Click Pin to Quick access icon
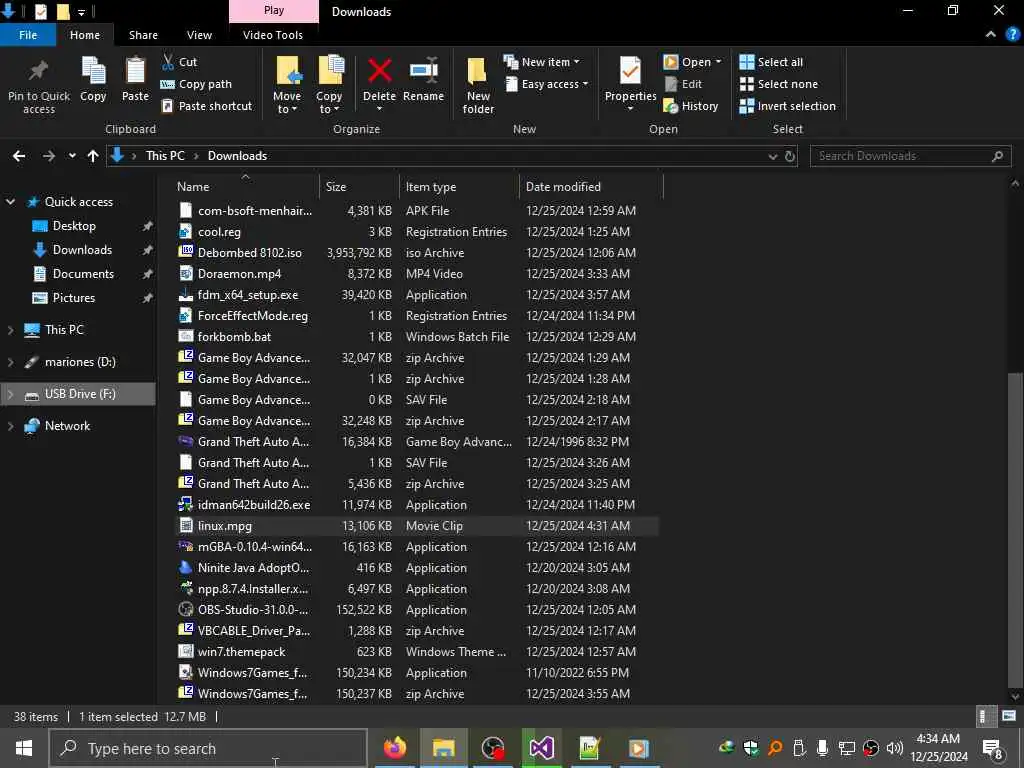Viewport: 1024px width, 768px height. (38, 71)
